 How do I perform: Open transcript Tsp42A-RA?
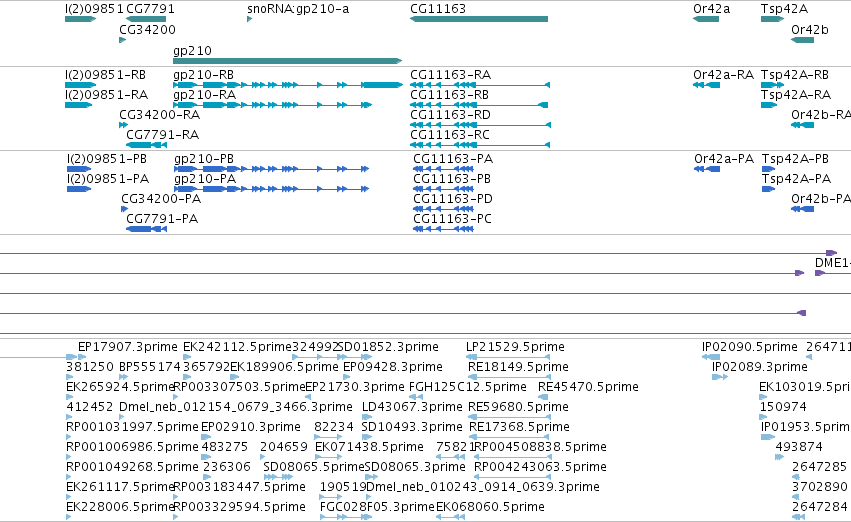[x=796, y=95]
